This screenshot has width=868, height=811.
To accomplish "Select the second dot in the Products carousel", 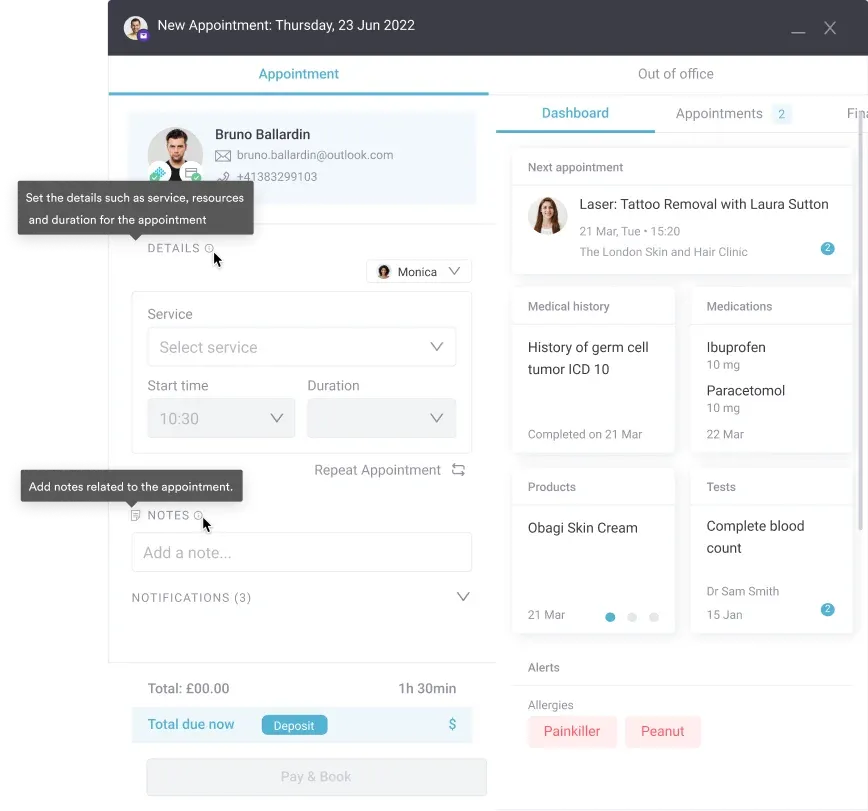I will click(x=632, y=618).
